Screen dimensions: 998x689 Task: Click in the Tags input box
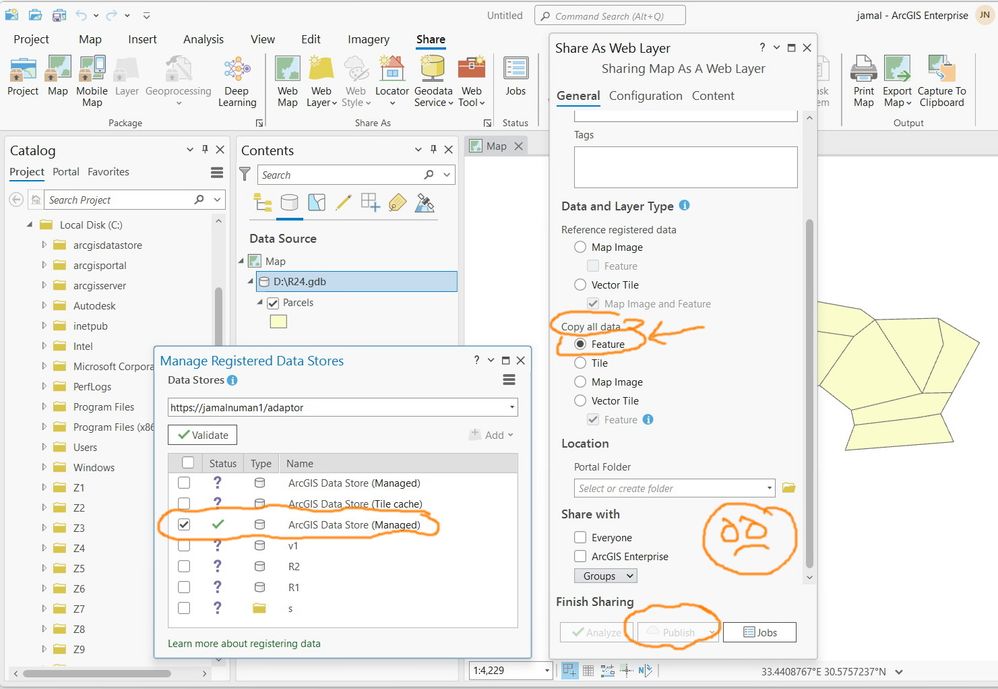tap(685, 167)
